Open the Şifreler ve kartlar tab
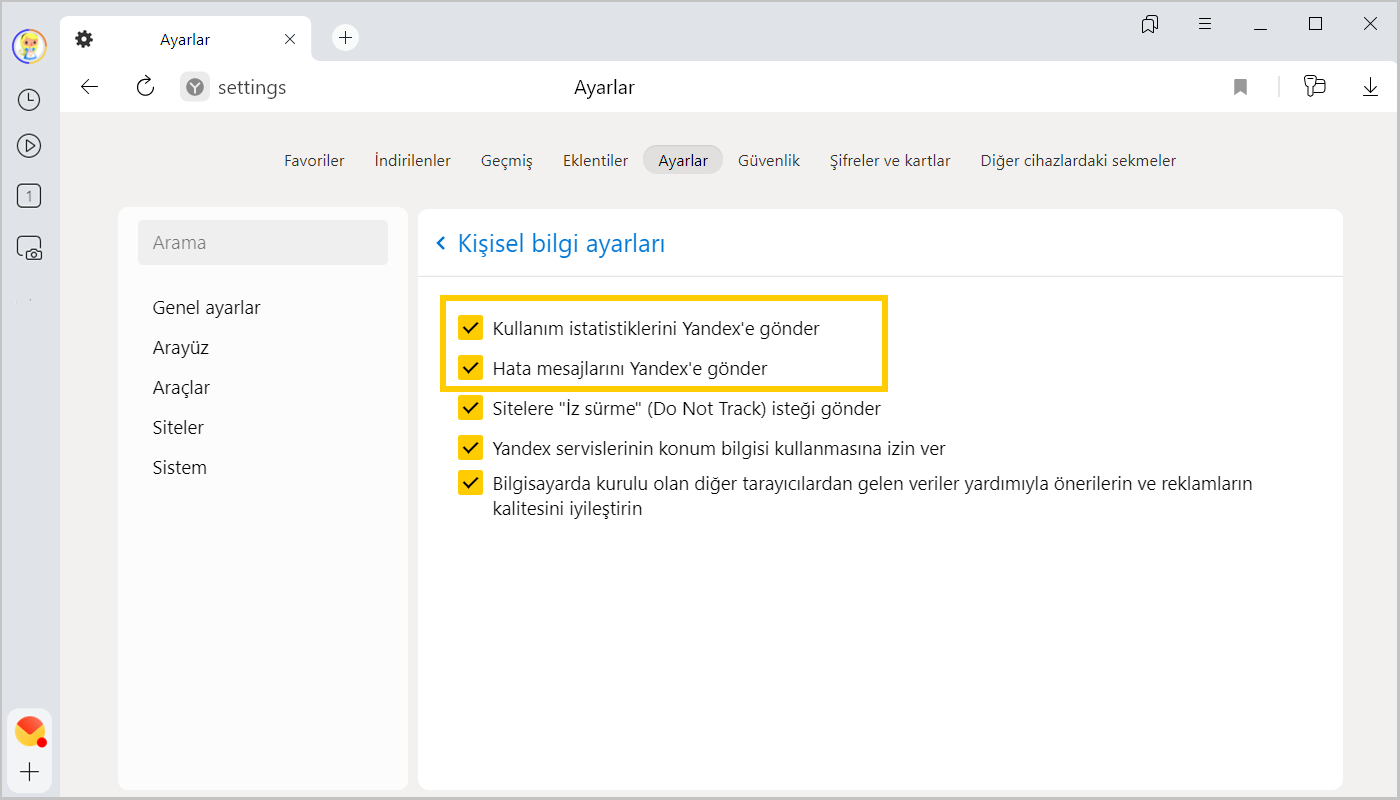 [890, 160]
